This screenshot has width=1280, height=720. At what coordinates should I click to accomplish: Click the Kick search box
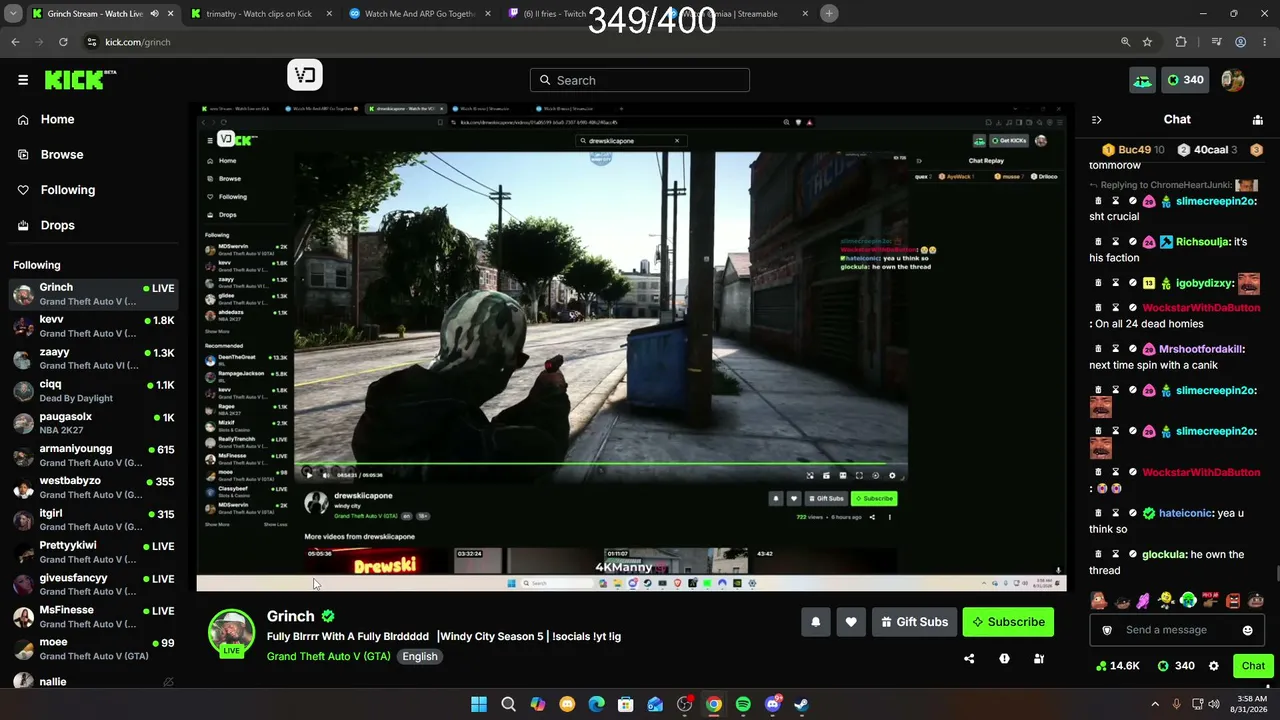[640, 80]
